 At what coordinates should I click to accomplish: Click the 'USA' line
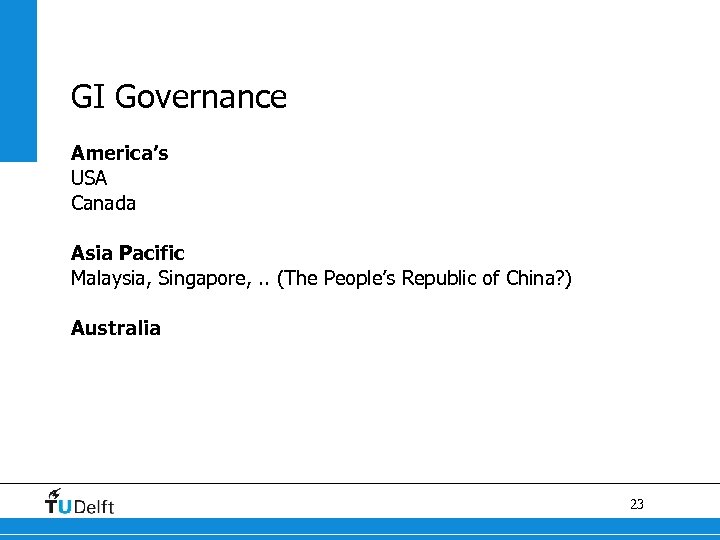pos(89,178)
